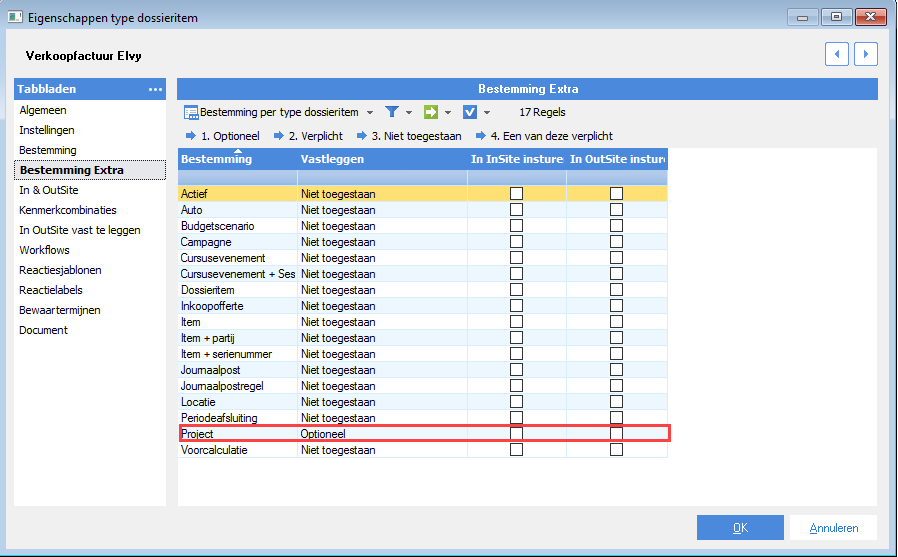Set value to 3. Niet toegestaan

point(409,136)
